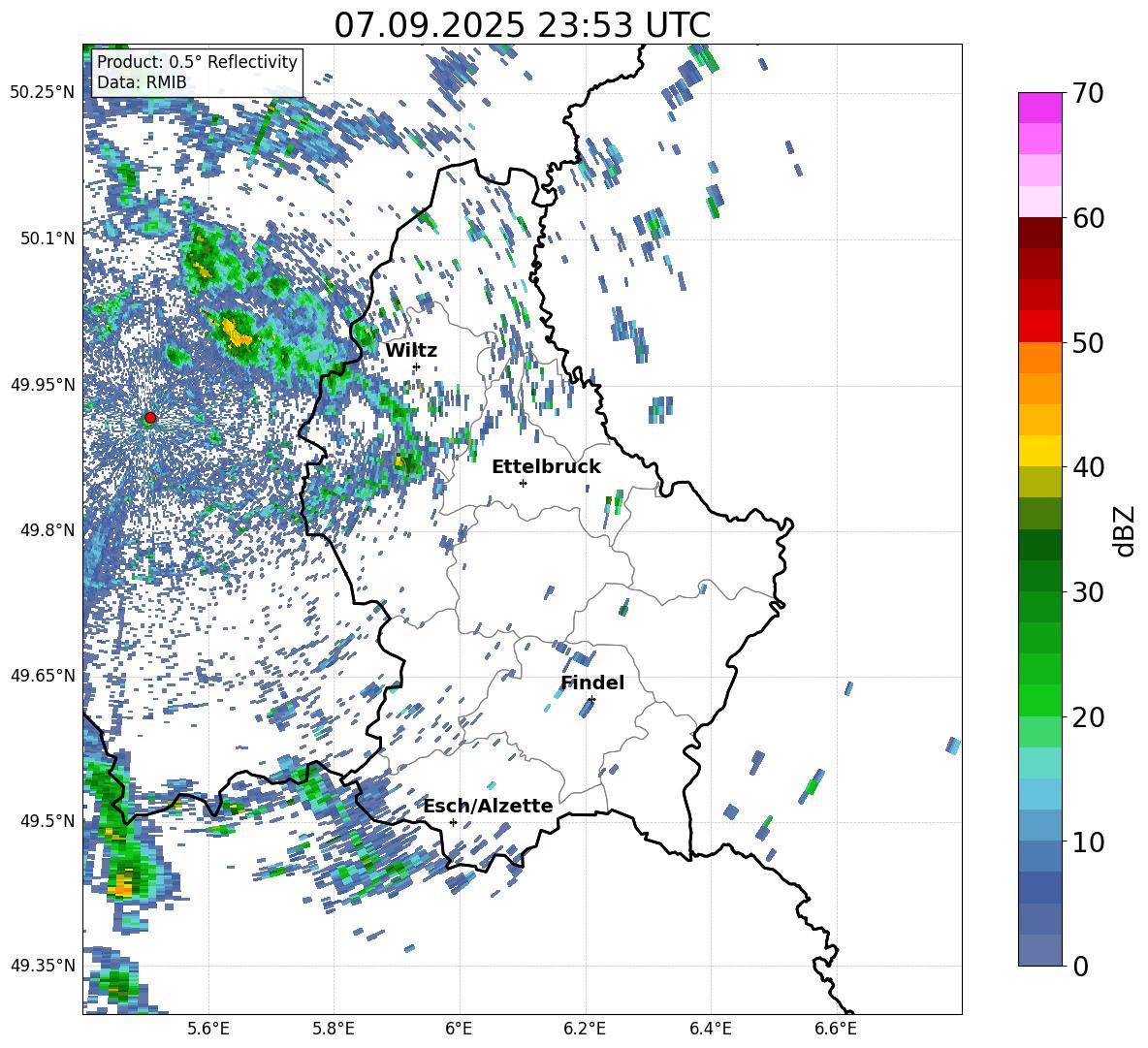Click the timestamp title 07.09.2025 23:53 UTC
The width and height of the screenshot is (1148, 1048).
coord(522,25)
